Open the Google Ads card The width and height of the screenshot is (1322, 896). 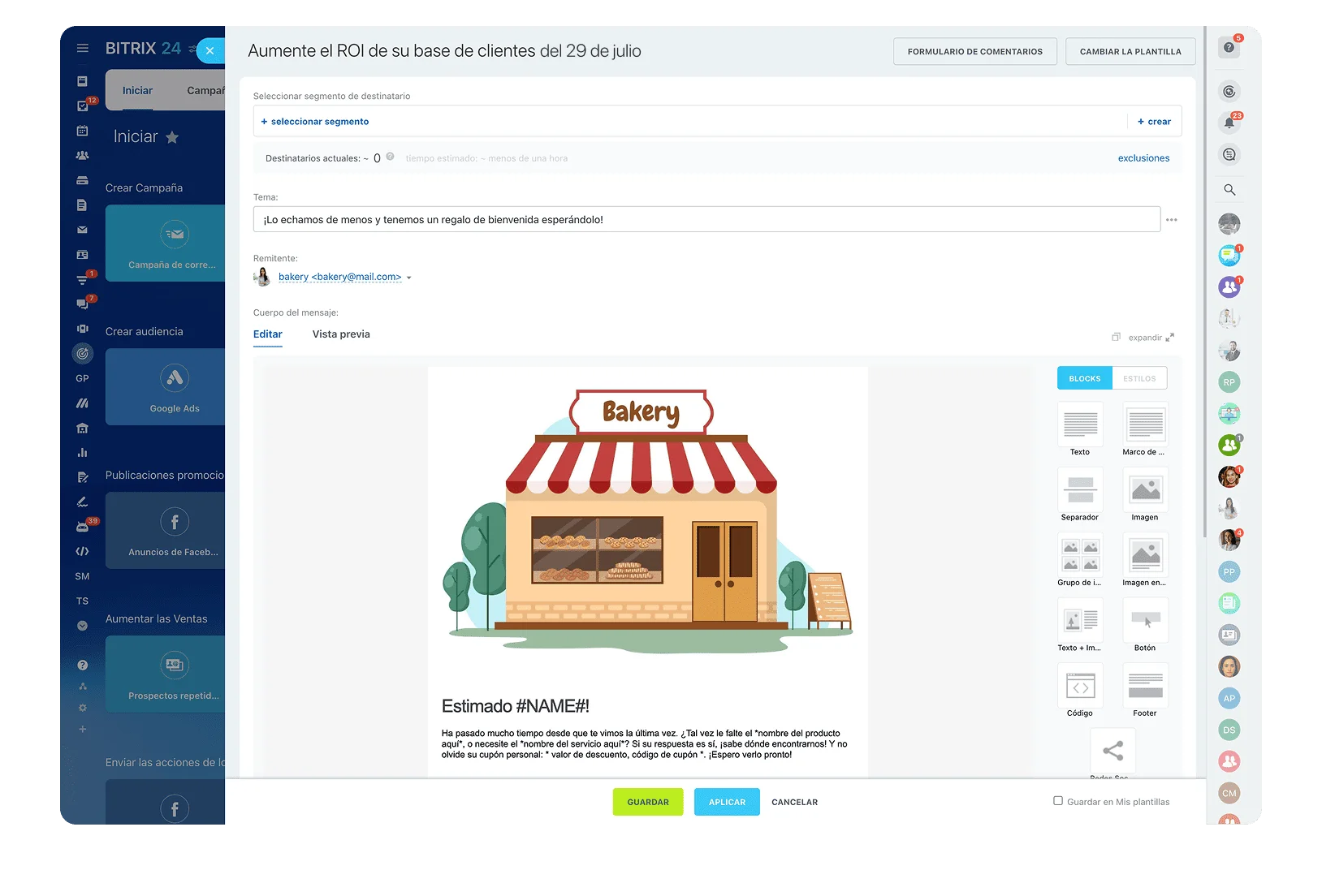[166, 386]
